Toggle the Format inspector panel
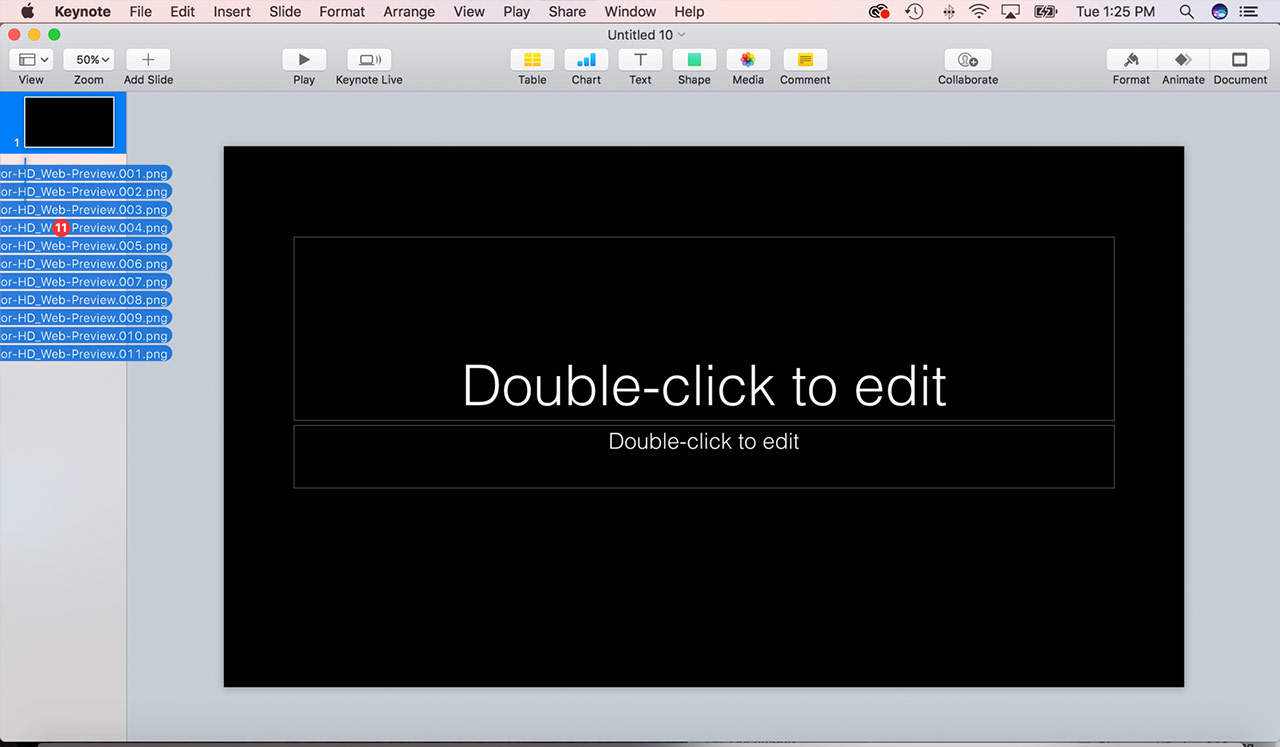Viewport: 1280px width, 747px height. coord(1131,60)
